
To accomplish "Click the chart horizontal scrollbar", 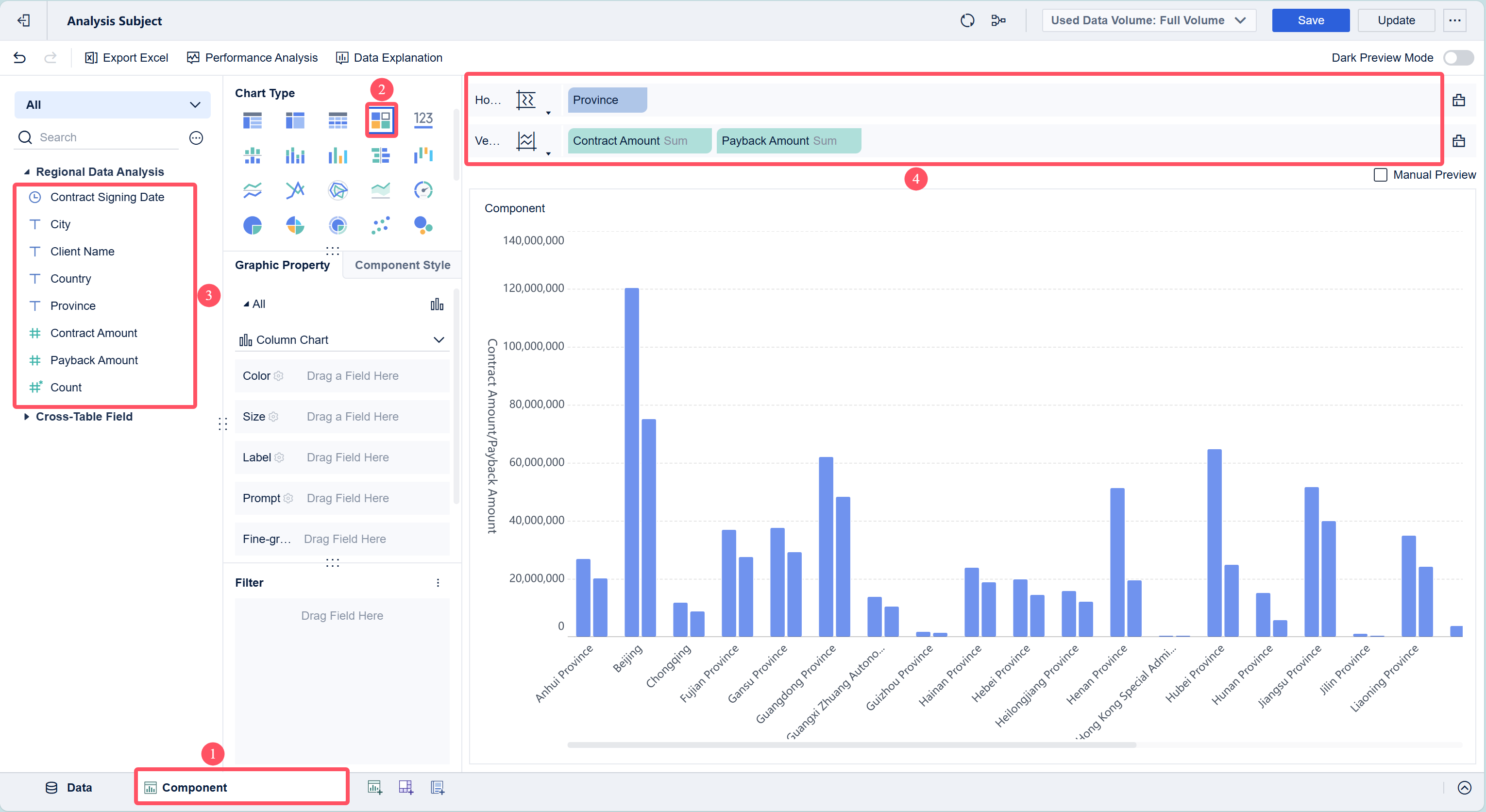I will [x=851, y=745].
